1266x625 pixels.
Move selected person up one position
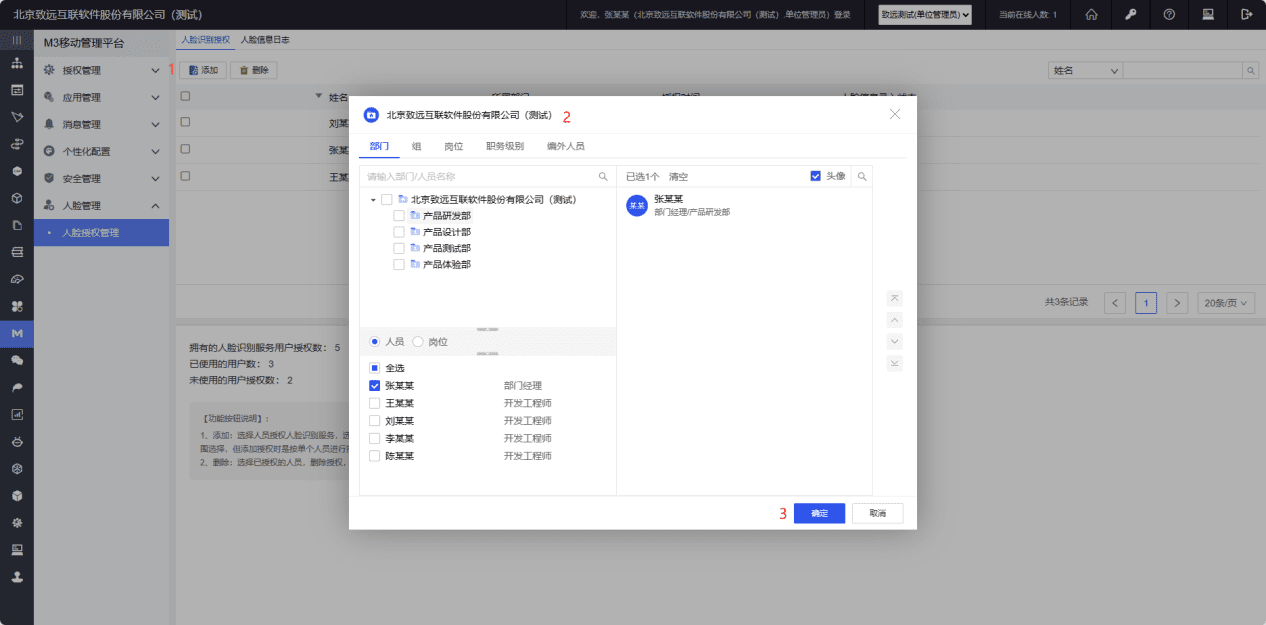895,320
